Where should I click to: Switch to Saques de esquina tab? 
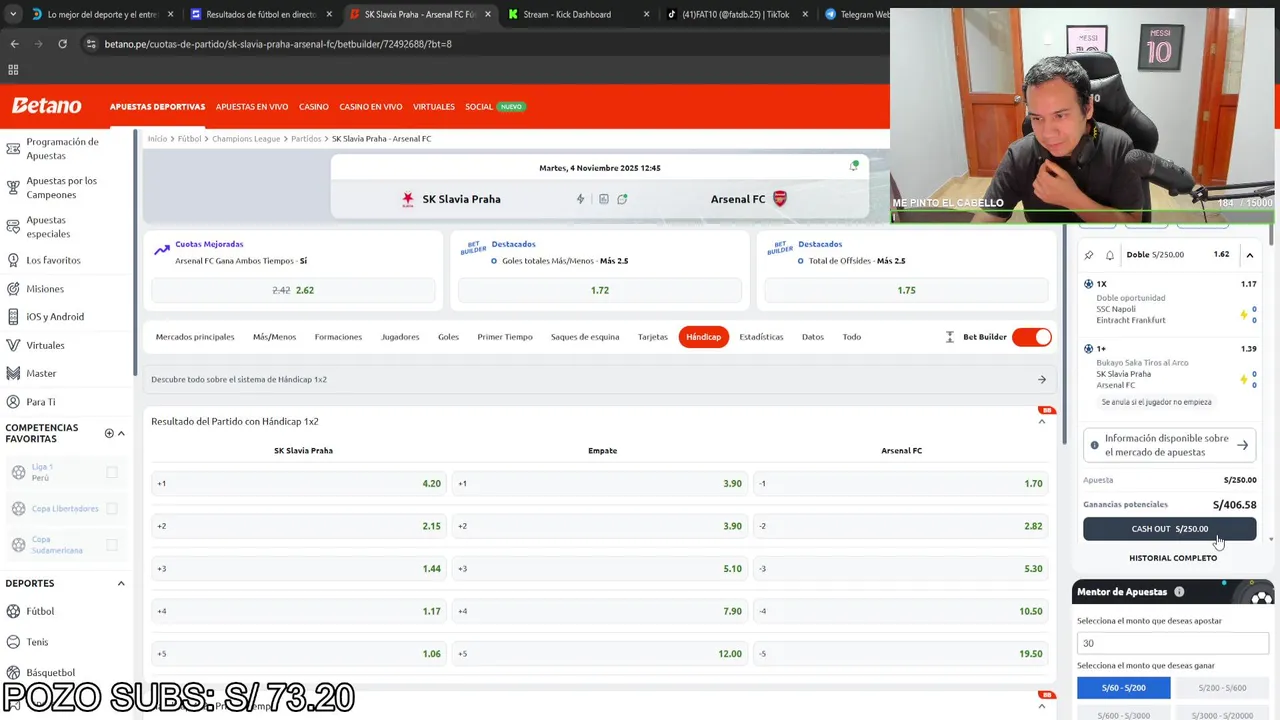point(585,337)
